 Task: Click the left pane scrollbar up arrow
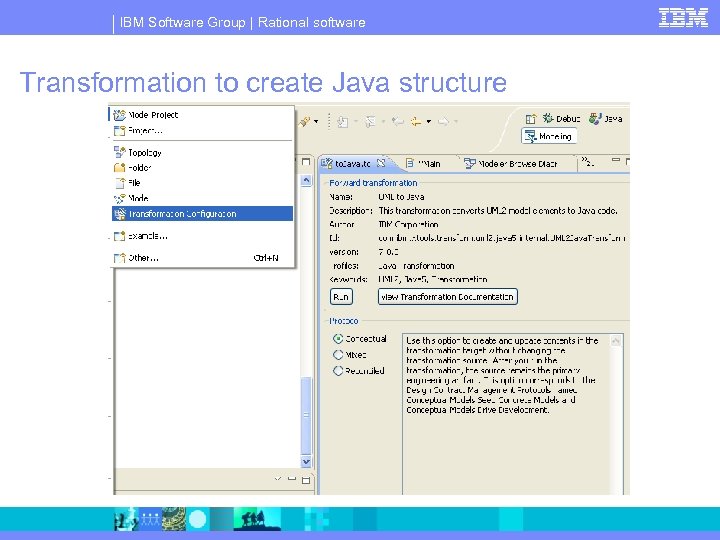coord(306,180)
